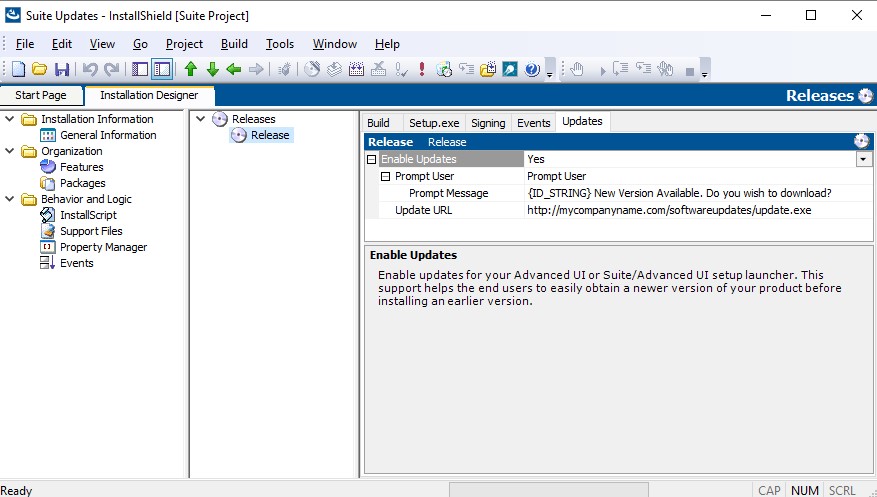Open the Events view in left tree
Viewport: 877px width, 497px height.
click(x=77, y=263)
